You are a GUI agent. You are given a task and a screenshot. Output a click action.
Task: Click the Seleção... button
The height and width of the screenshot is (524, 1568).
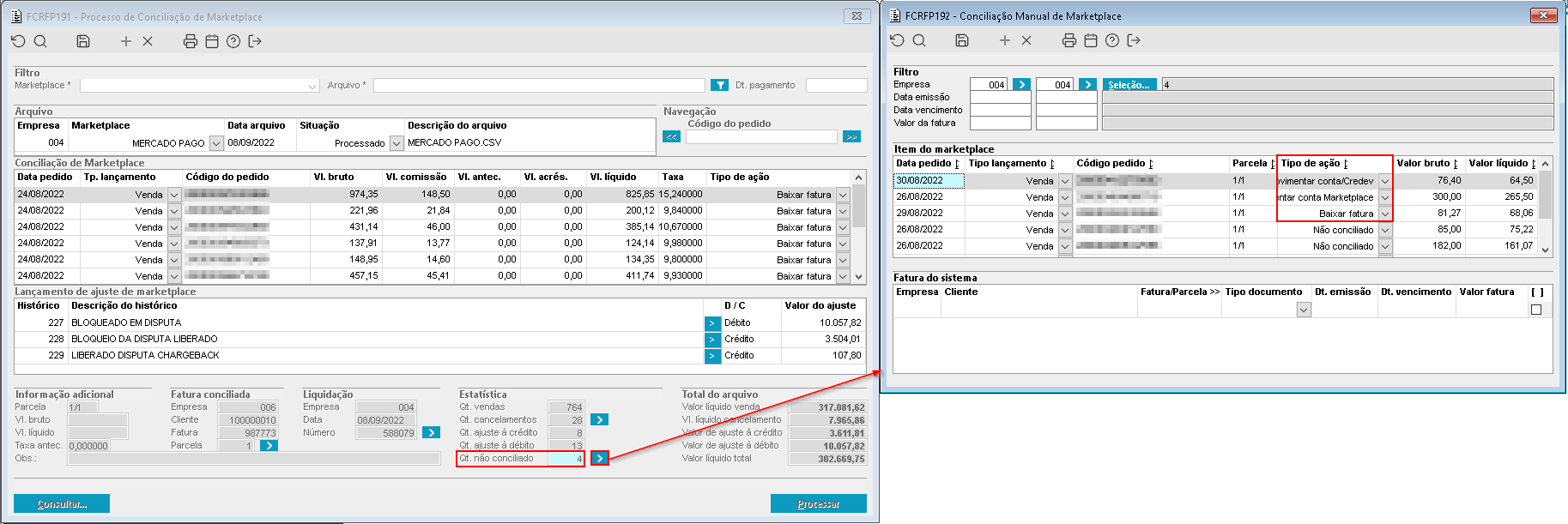tap(1129, 84)
